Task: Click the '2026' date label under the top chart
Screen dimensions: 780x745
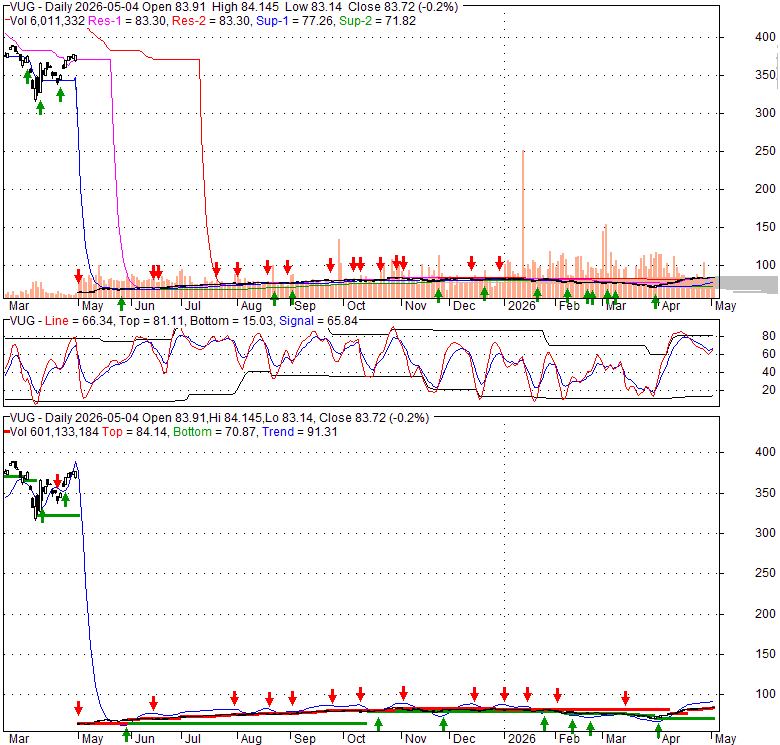Action: click(x=521, y=306)
